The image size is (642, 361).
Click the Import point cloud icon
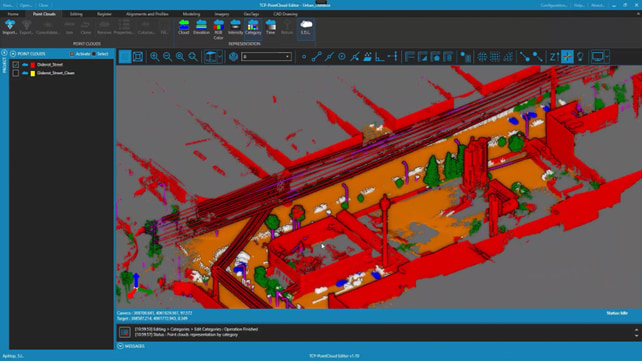coord(9,25)
